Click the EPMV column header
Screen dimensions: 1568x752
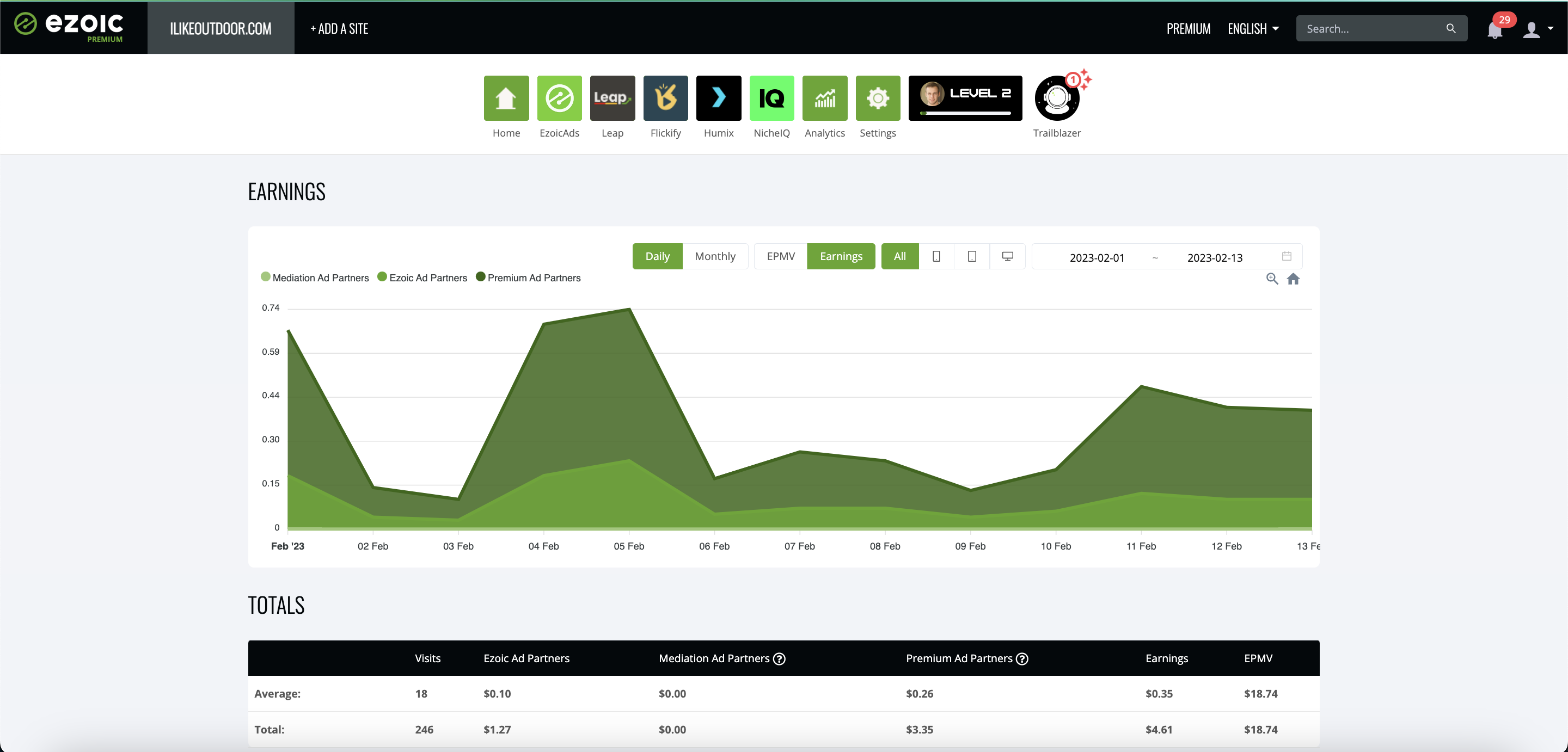(x=1258, y=658)
